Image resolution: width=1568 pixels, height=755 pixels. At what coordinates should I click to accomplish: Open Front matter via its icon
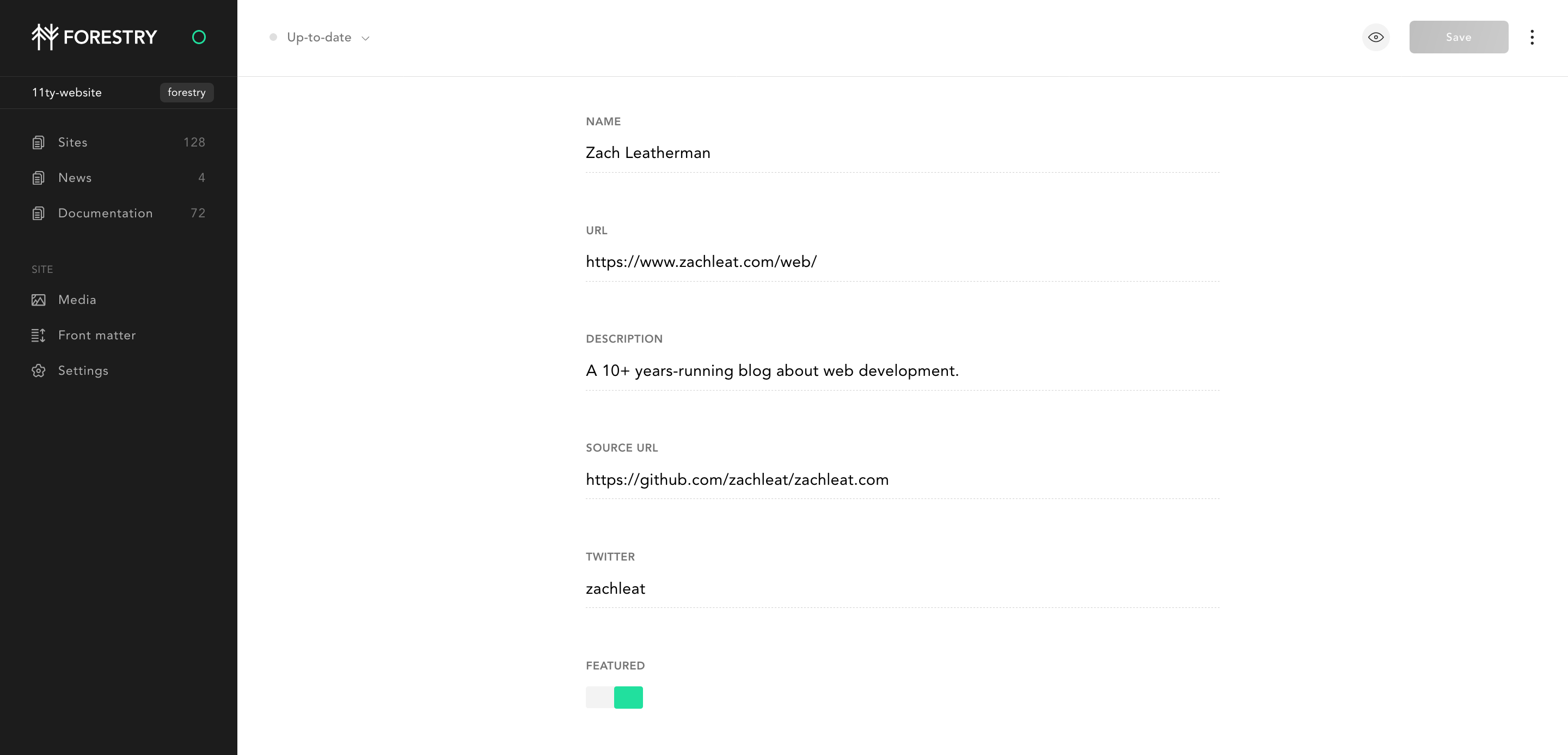pyautogui.click(x=38, y=336)
